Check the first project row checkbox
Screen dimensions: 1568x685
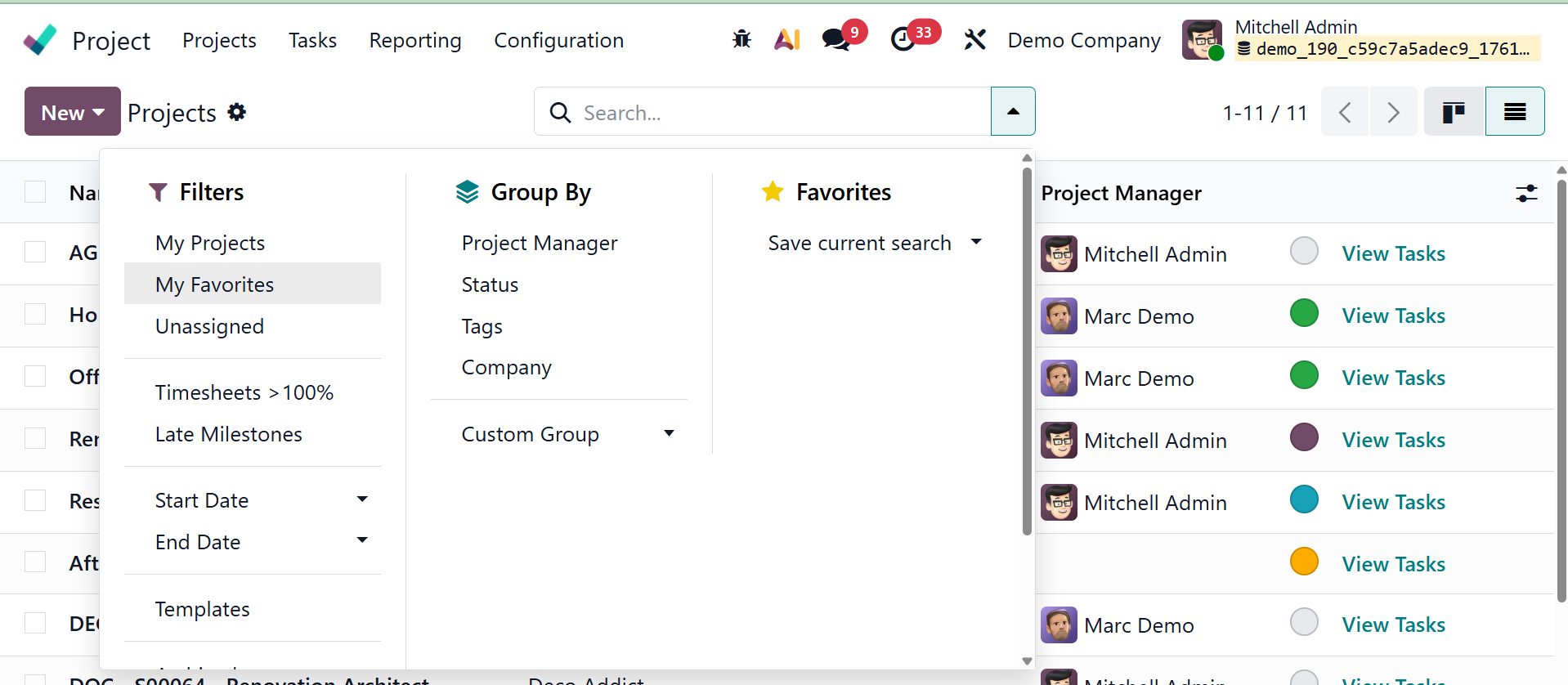tap(35, 253)
